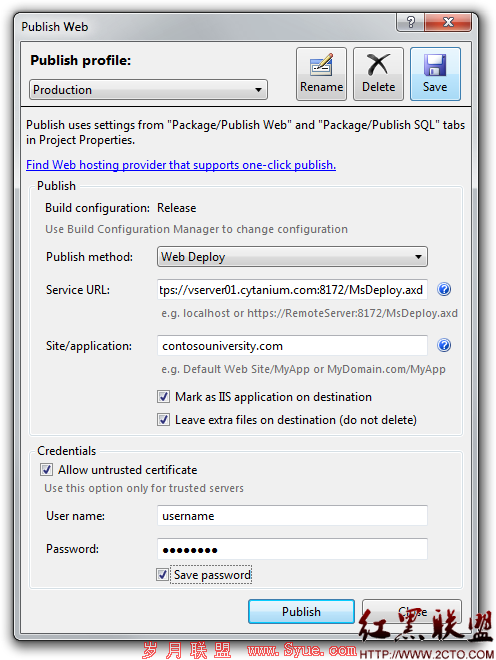
Task: Click the Password label
Action: click(72, 549)
